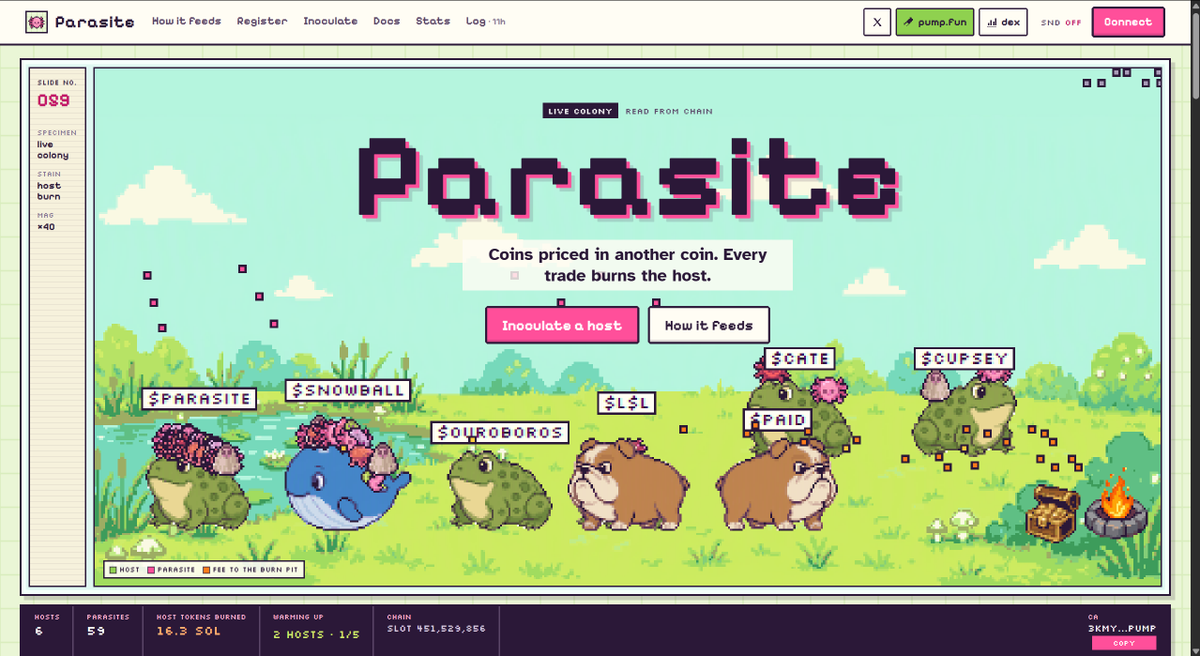1200x656 pixels.
Task: Click the PARASITES count 59 stat
Action: (x=95, y=632)
